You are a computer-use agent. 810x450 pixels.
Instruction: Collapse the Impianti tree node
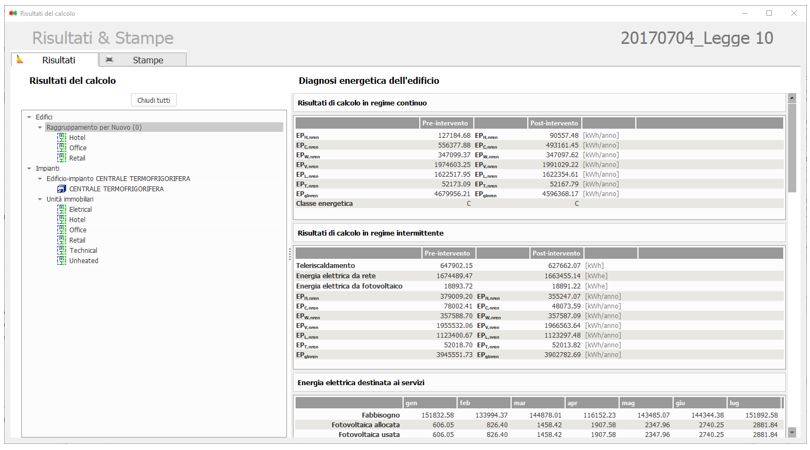click(29, 168)
